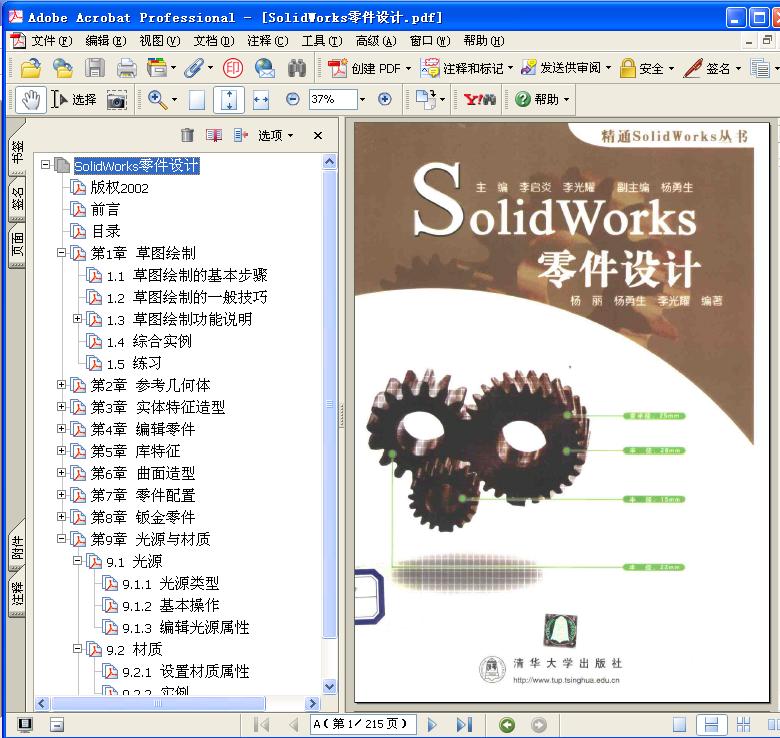The height and width of the screenshot is (738, 780).
Task: Delete bookmark with trash can icon
Action: click(187, 135)
